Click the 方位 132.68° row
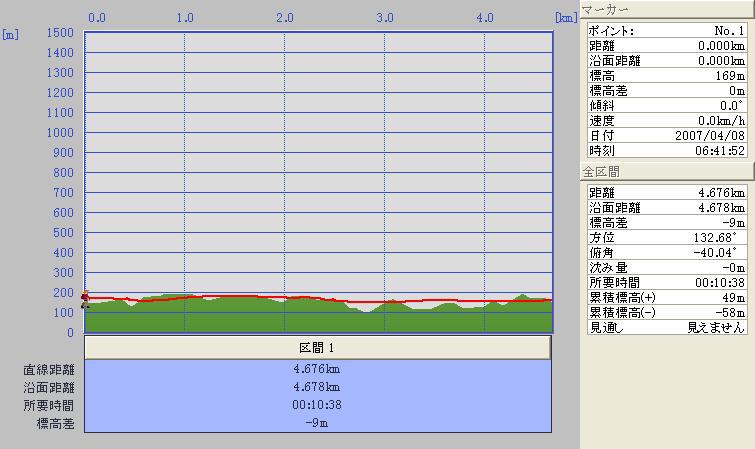 point(667,238)
